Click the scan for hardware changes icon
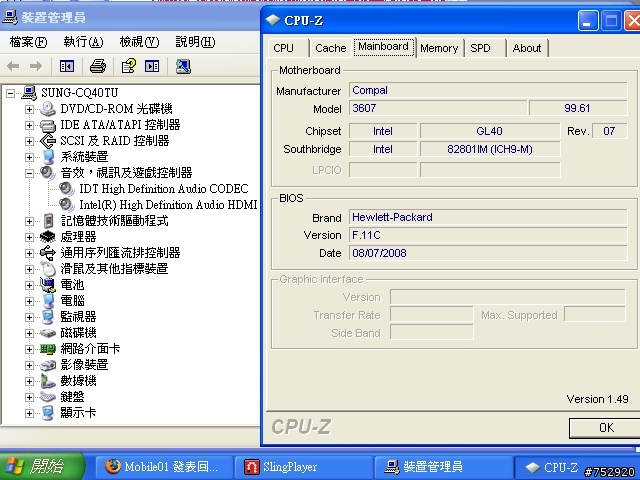Image resolution: width=640 pixels, height=480 pixels. [x=183, y=66]
